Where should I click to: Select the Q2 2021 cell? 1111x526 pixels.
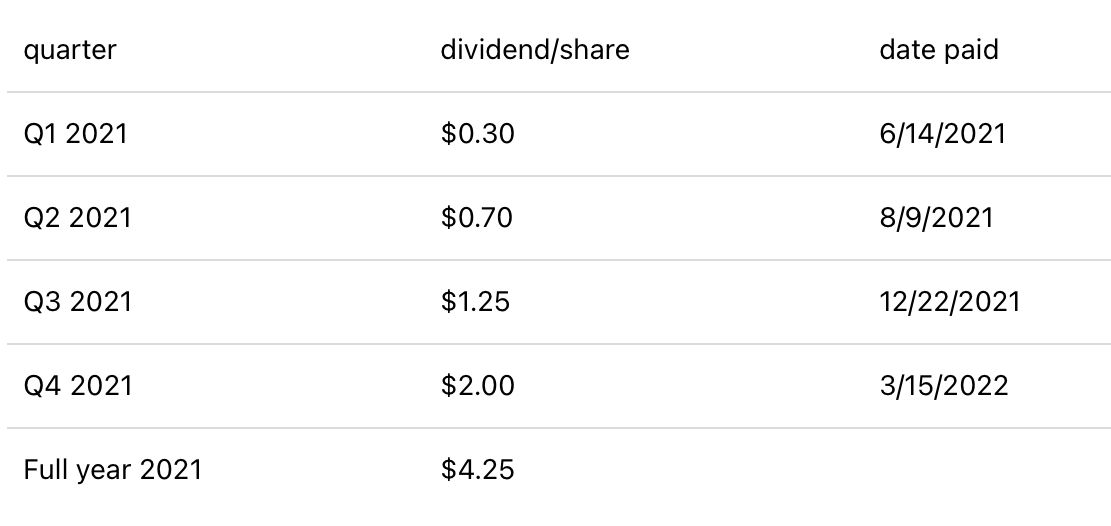77,218
